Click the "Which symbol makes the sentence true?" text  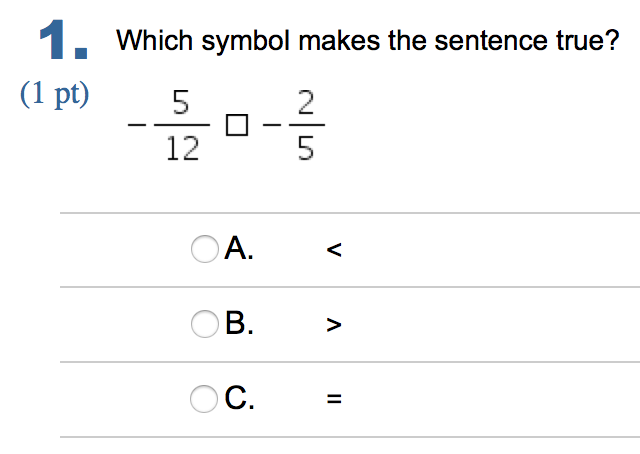point(368,42)
